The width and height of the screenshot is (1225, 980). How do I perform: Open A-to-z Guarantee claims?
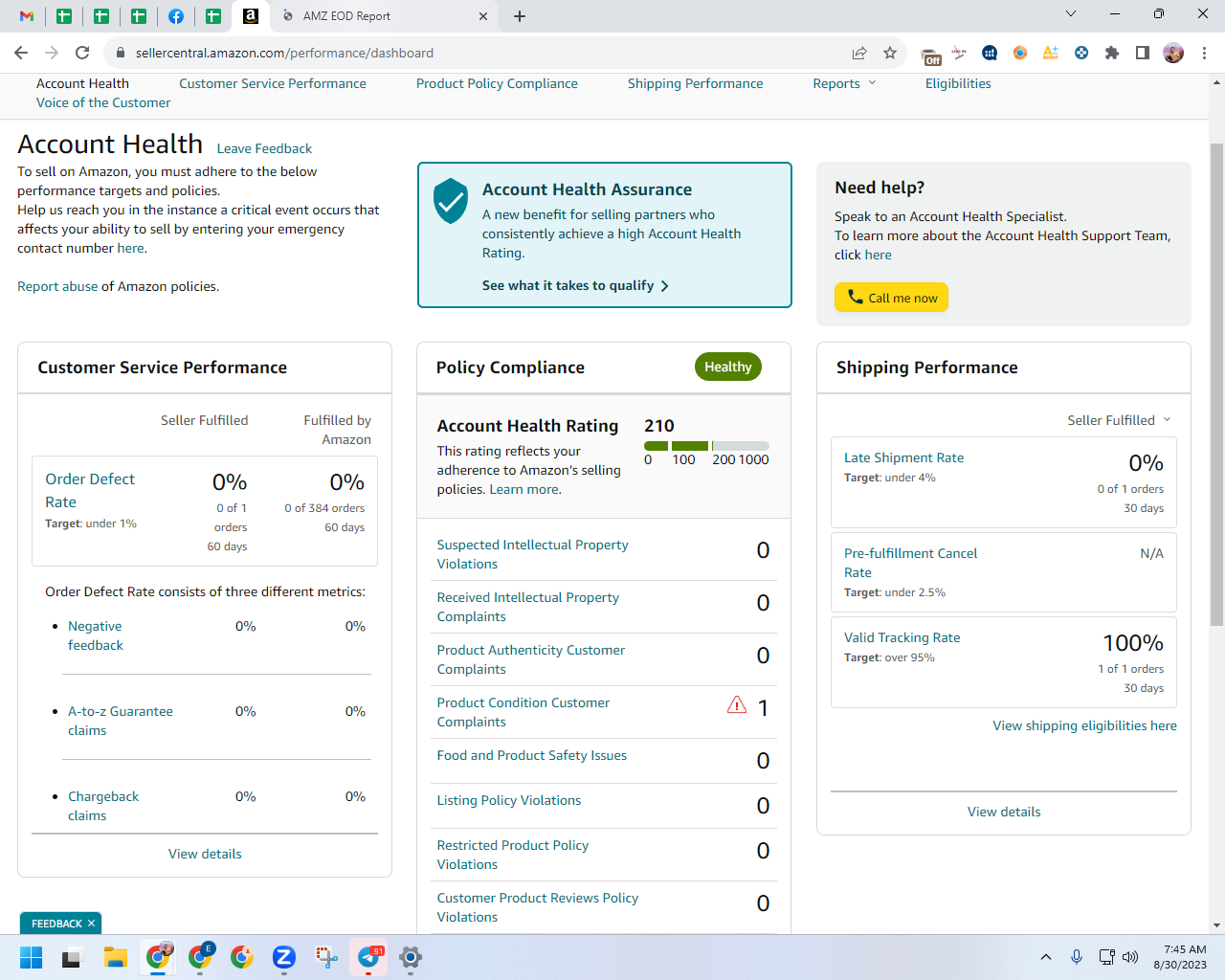pyautogui.click(x=121, y=721)
